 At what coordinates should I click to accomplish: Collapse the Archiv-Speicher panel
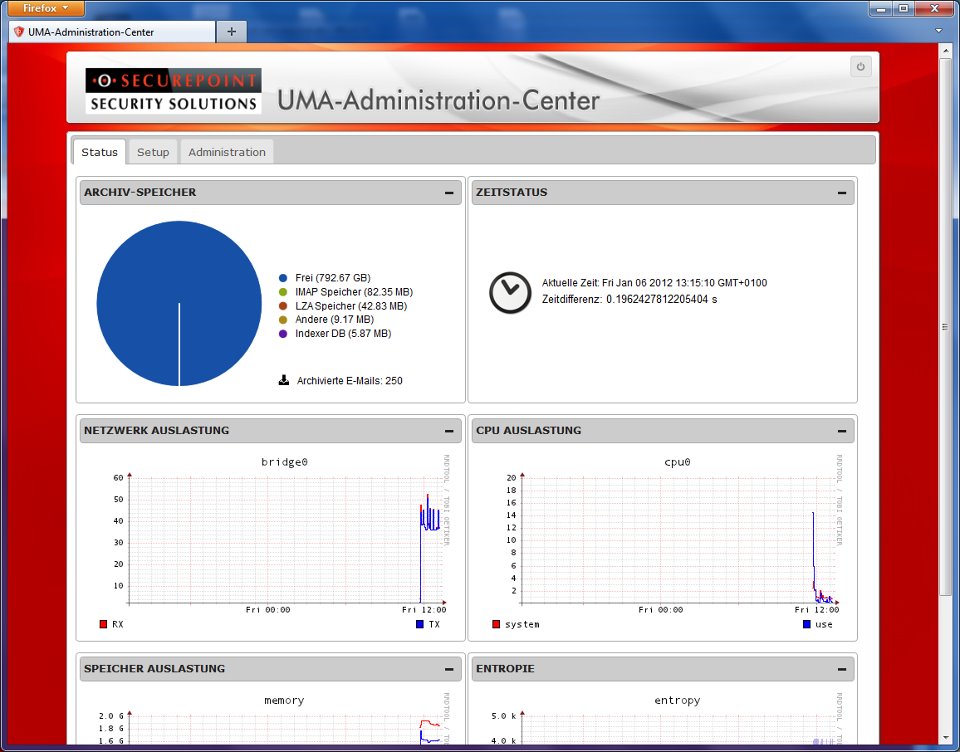point(449,193)
